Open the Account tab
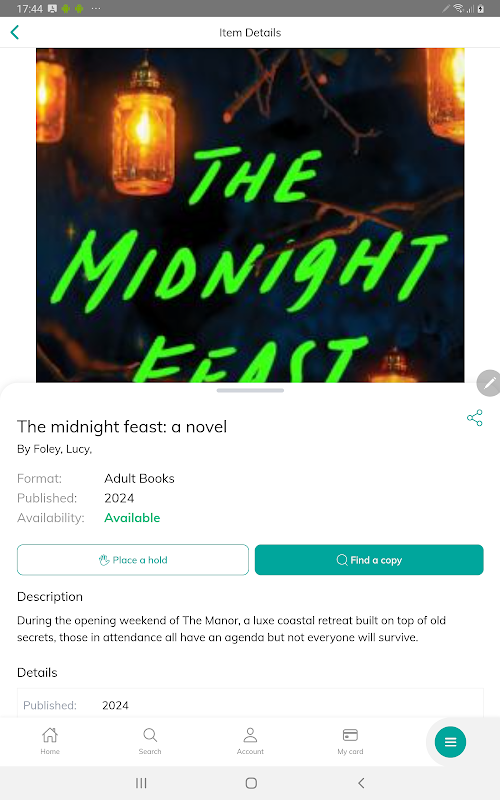Image resolution: width=500 pixels, height=800 pixels. pos(250,741)
